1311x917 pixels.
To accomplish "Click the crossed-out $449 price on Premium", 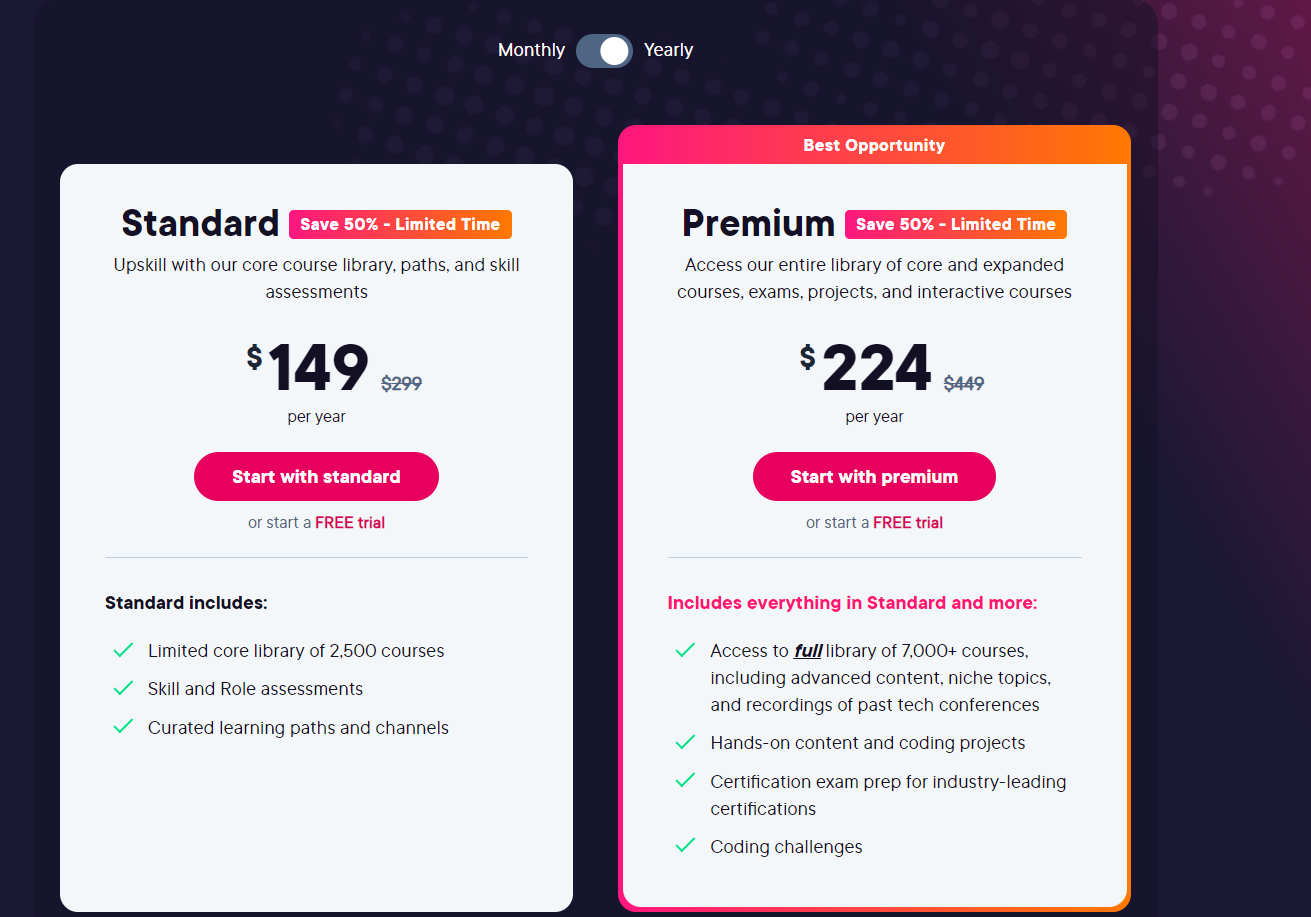I will pyautogui.click(x=963, y=382).
